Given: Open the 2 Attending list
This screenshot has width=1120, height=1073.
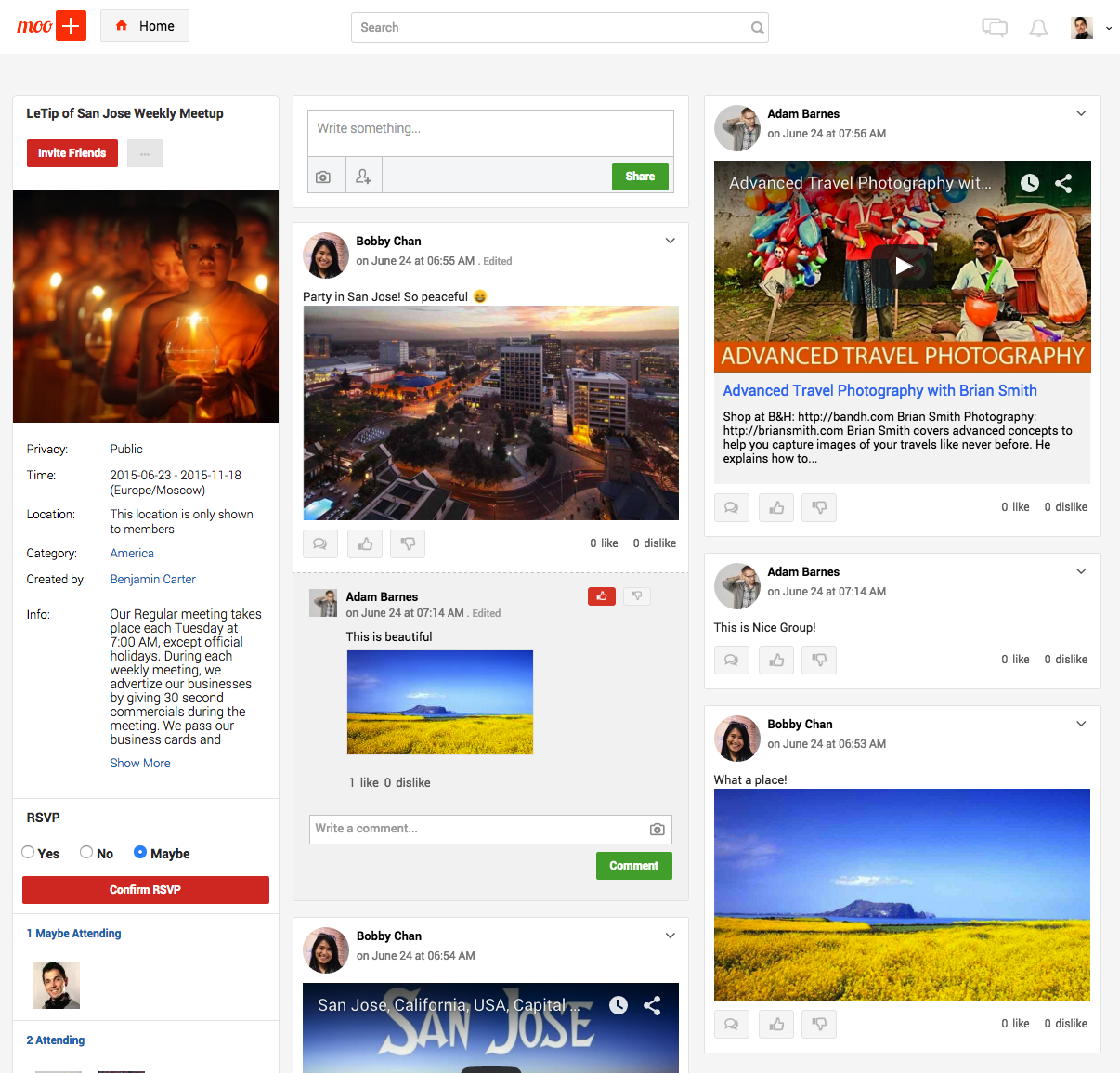Looking at the screenshot, I should point(56,1040).
